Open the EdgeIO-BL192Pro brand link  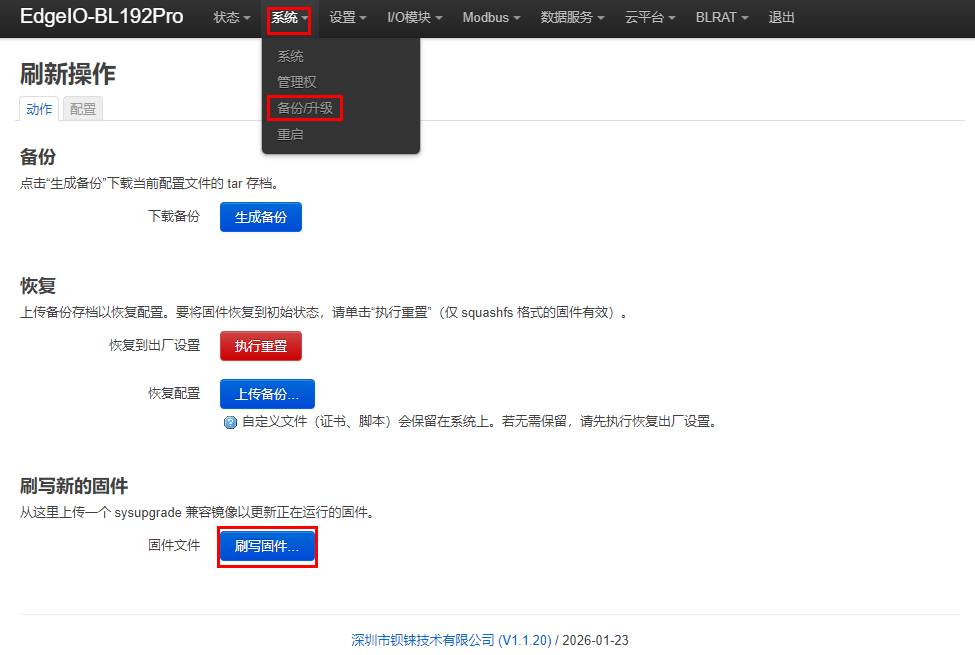(101, 16)
